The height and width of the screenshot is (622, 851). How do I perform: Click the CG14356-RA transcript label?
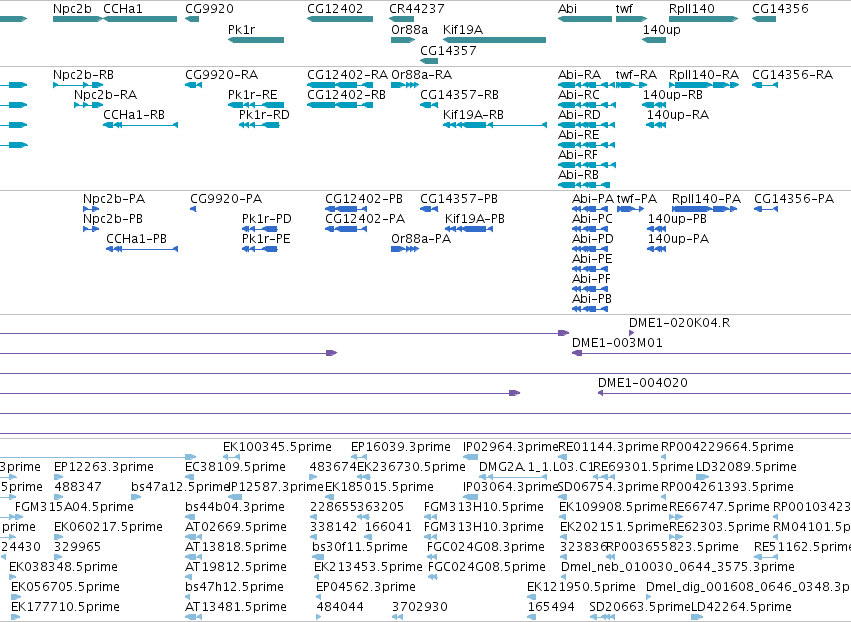pyautogui.click(x=792, y=74)
